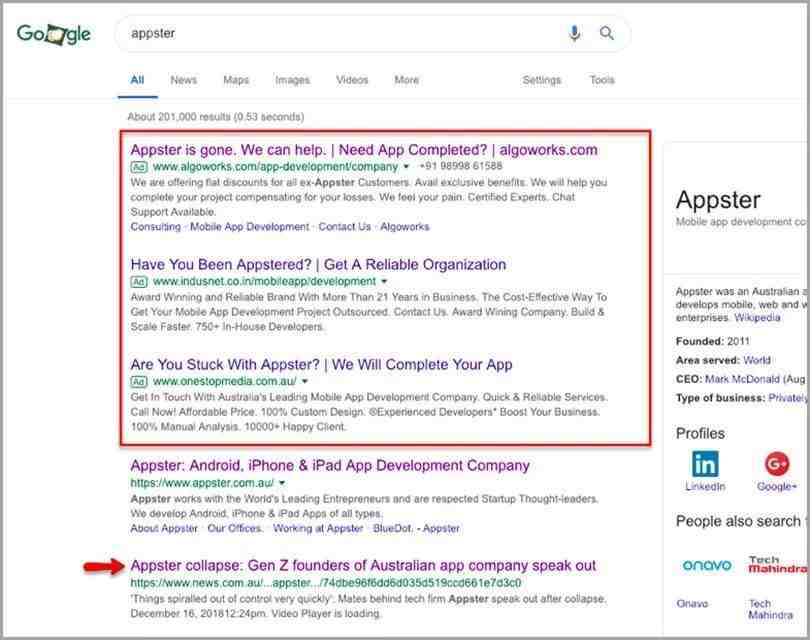Select the All tab
810x640 pixels.
pyautogui.click(x=137, y=80)
